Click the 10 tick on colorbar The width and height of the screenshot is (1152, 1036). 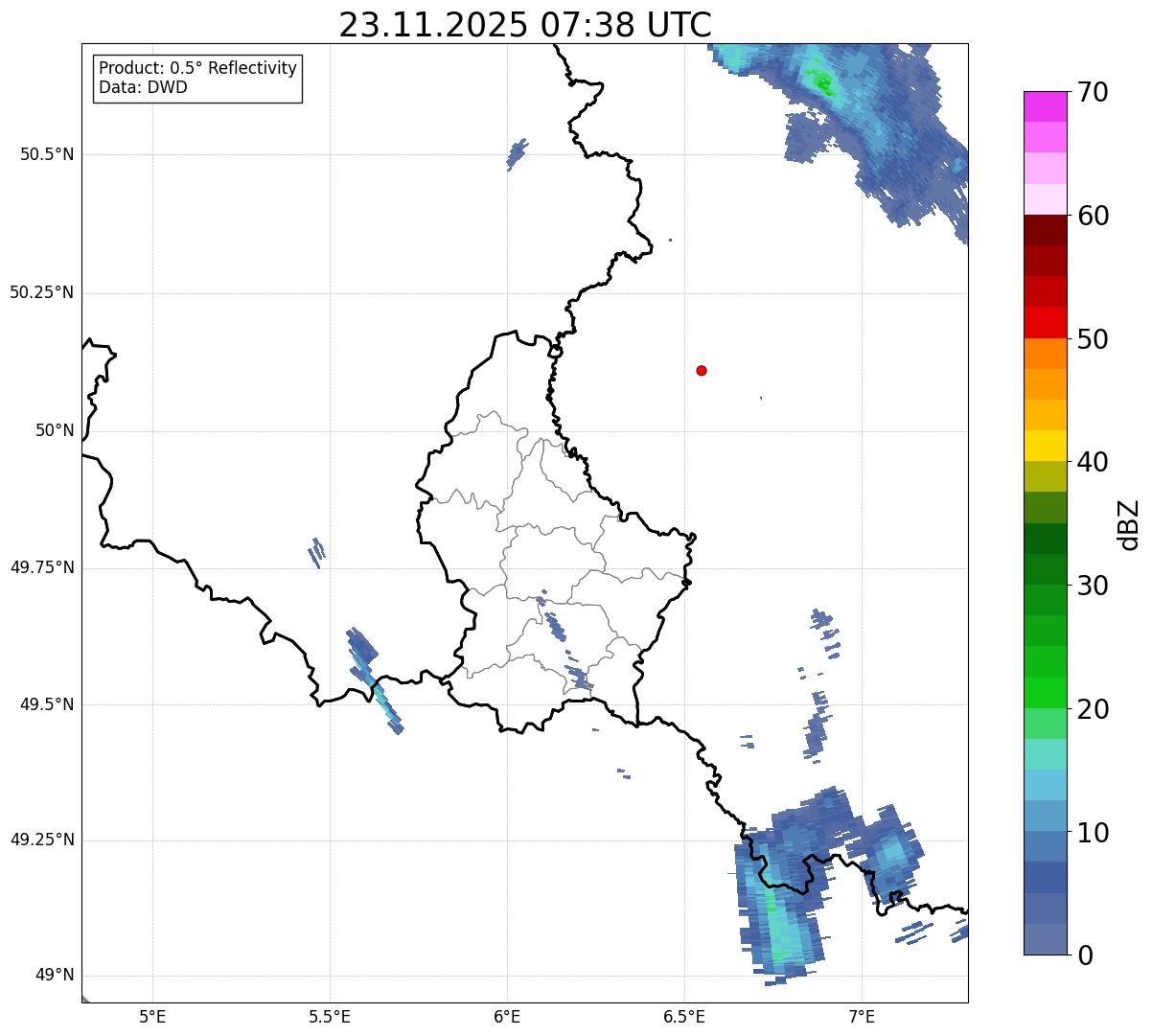click(x=1093, y=833)
